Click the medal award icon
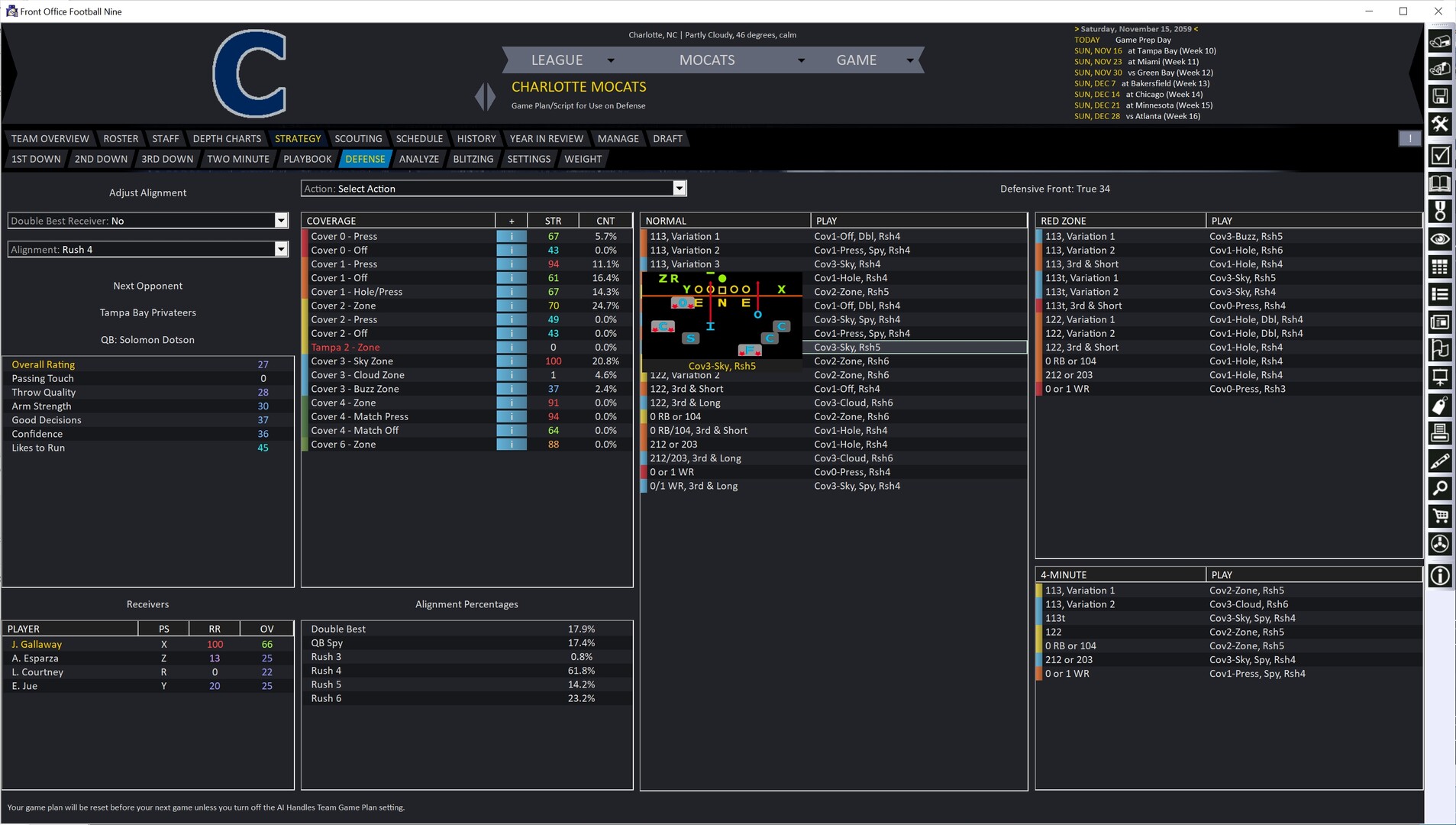The width and height of the screenshot is (1456, 825). point(1440,211)
